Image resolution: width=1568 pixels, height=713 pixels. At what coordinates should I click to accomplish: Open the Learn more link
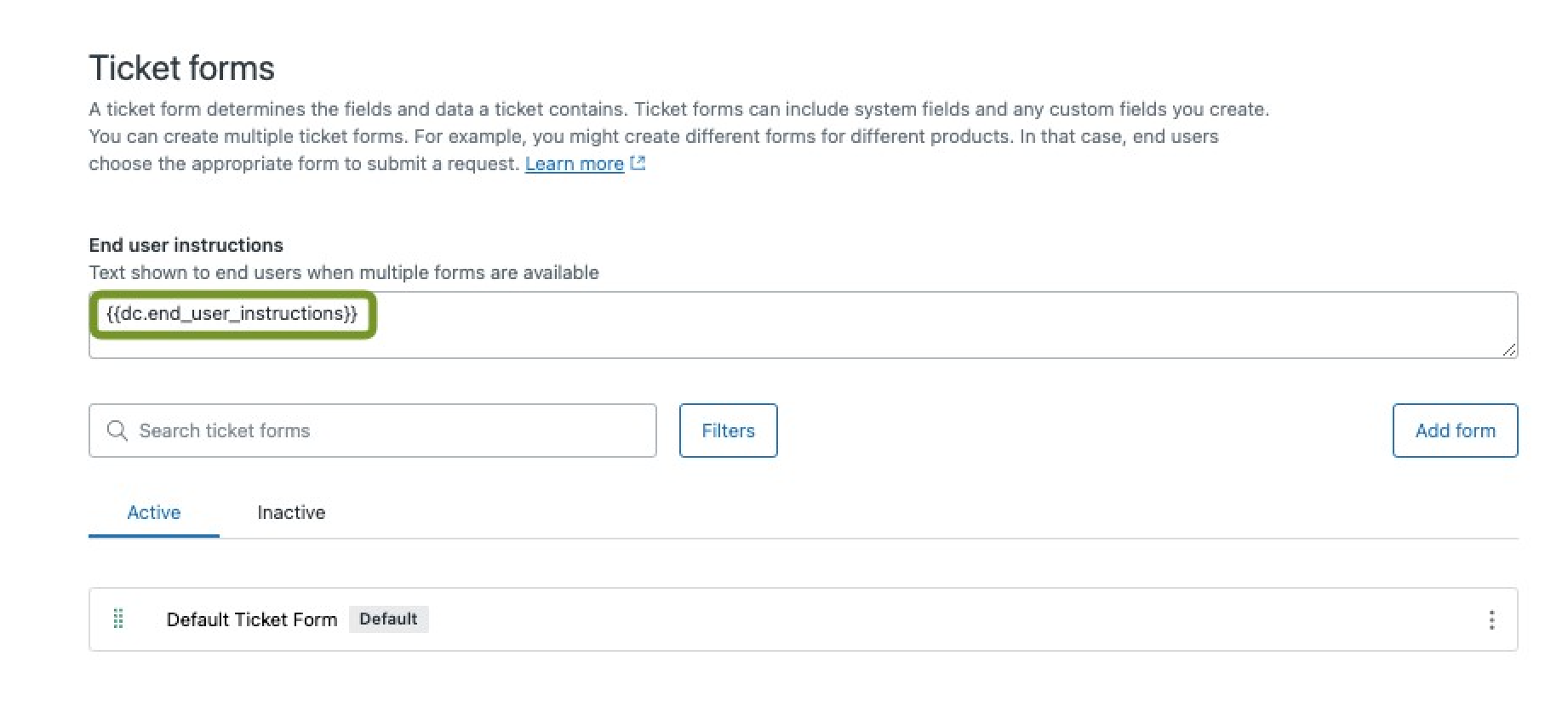pyautogui.click(x=574, y=163)
